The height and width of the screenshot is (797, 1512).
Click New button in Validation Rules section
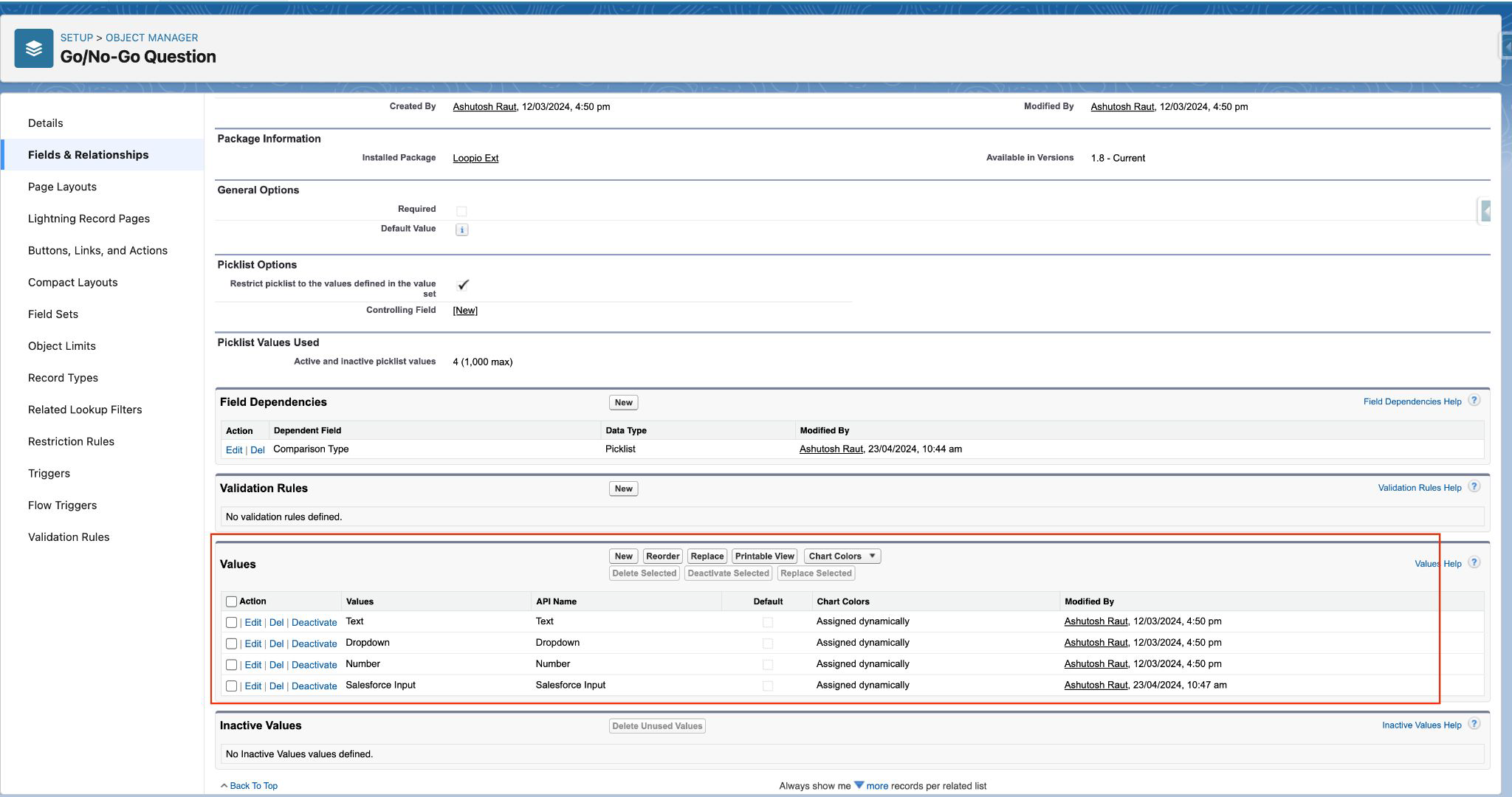click(623, 489)
